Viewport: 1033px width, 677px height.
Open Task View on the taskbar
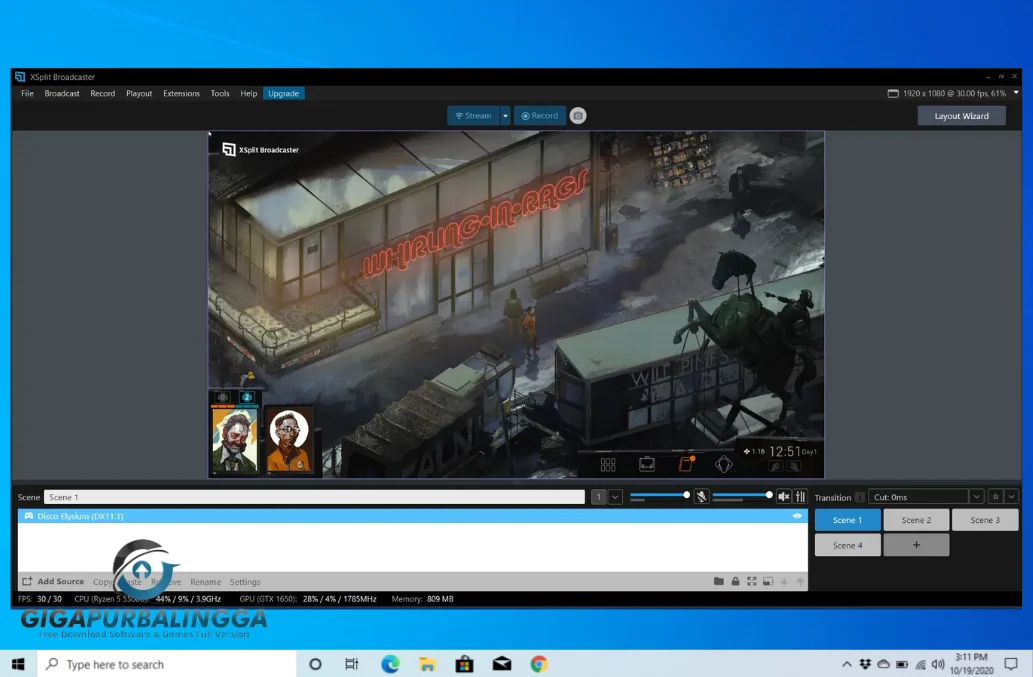[352, 664]
